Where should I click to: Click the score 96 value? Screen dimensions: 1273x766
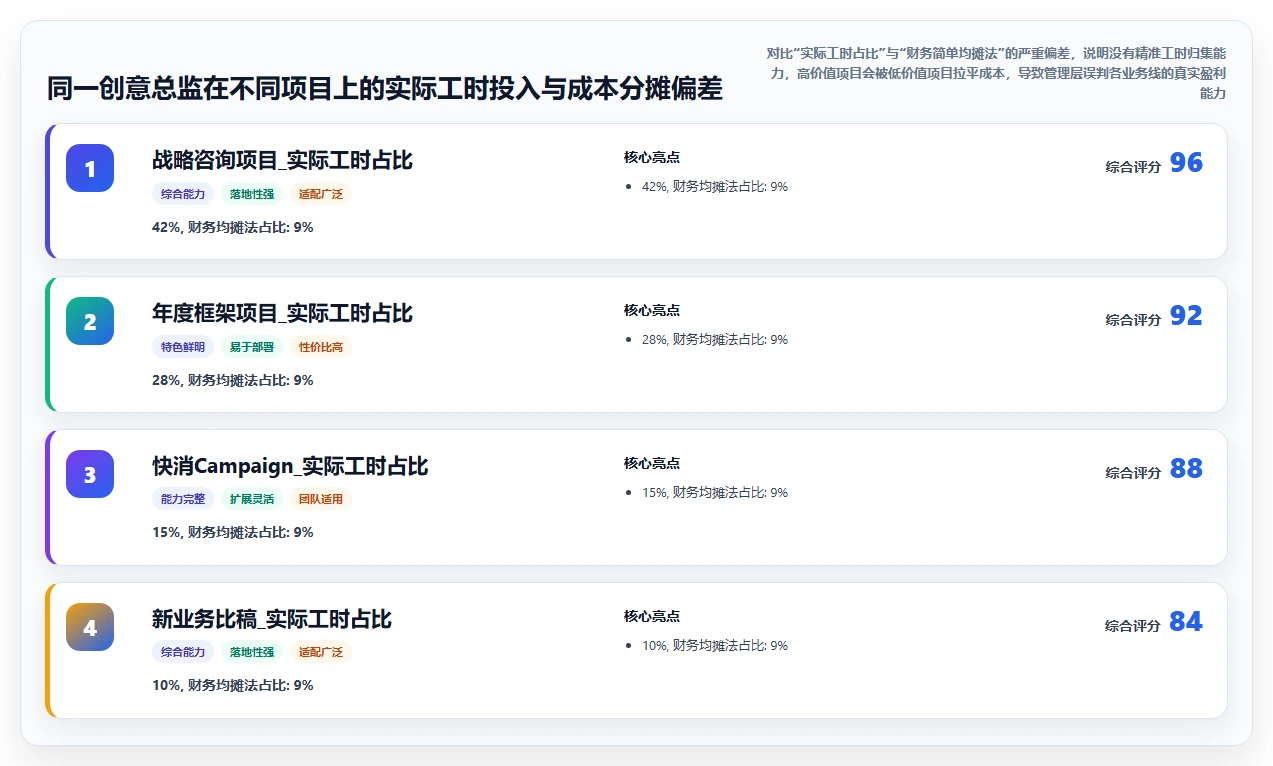(x=1186, y=163)
